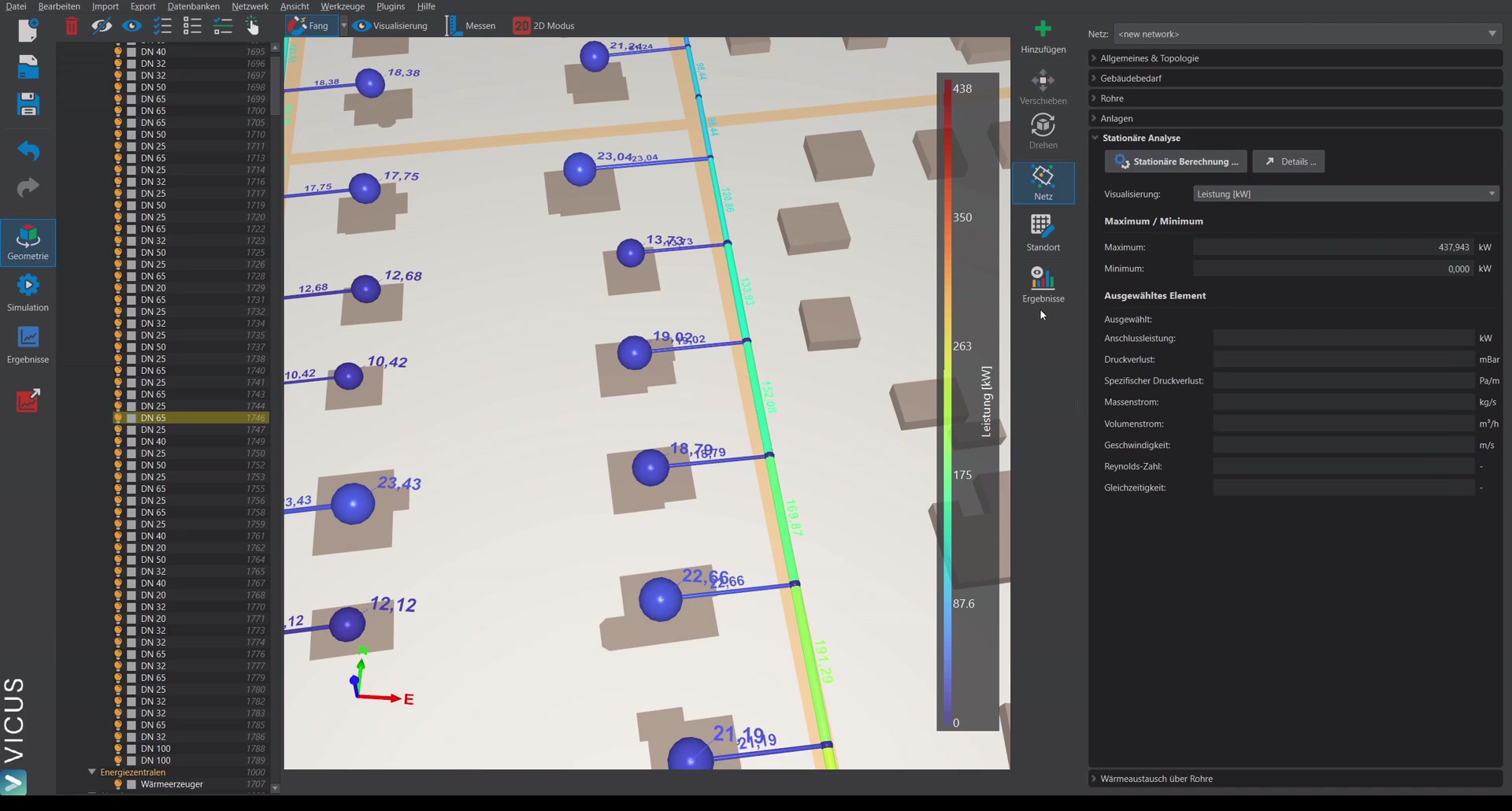1512x811 pixels.
Task: Toggle lightbulb for Wärmeerzeuger entry
Action: pyautogui.click(x=118, y=784)
